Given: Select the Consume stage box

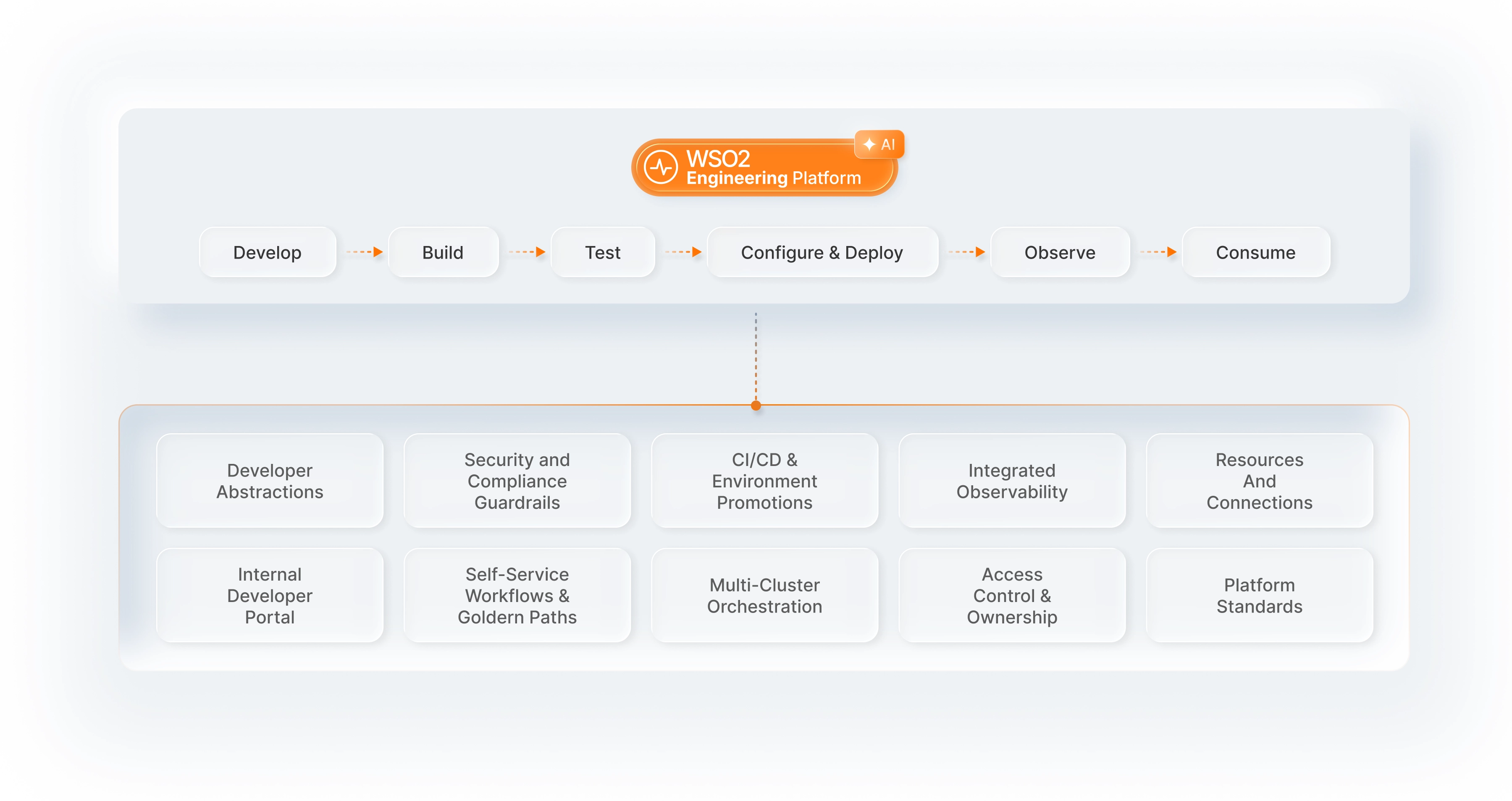Looking at the screenshot, I should [1256, 252].
